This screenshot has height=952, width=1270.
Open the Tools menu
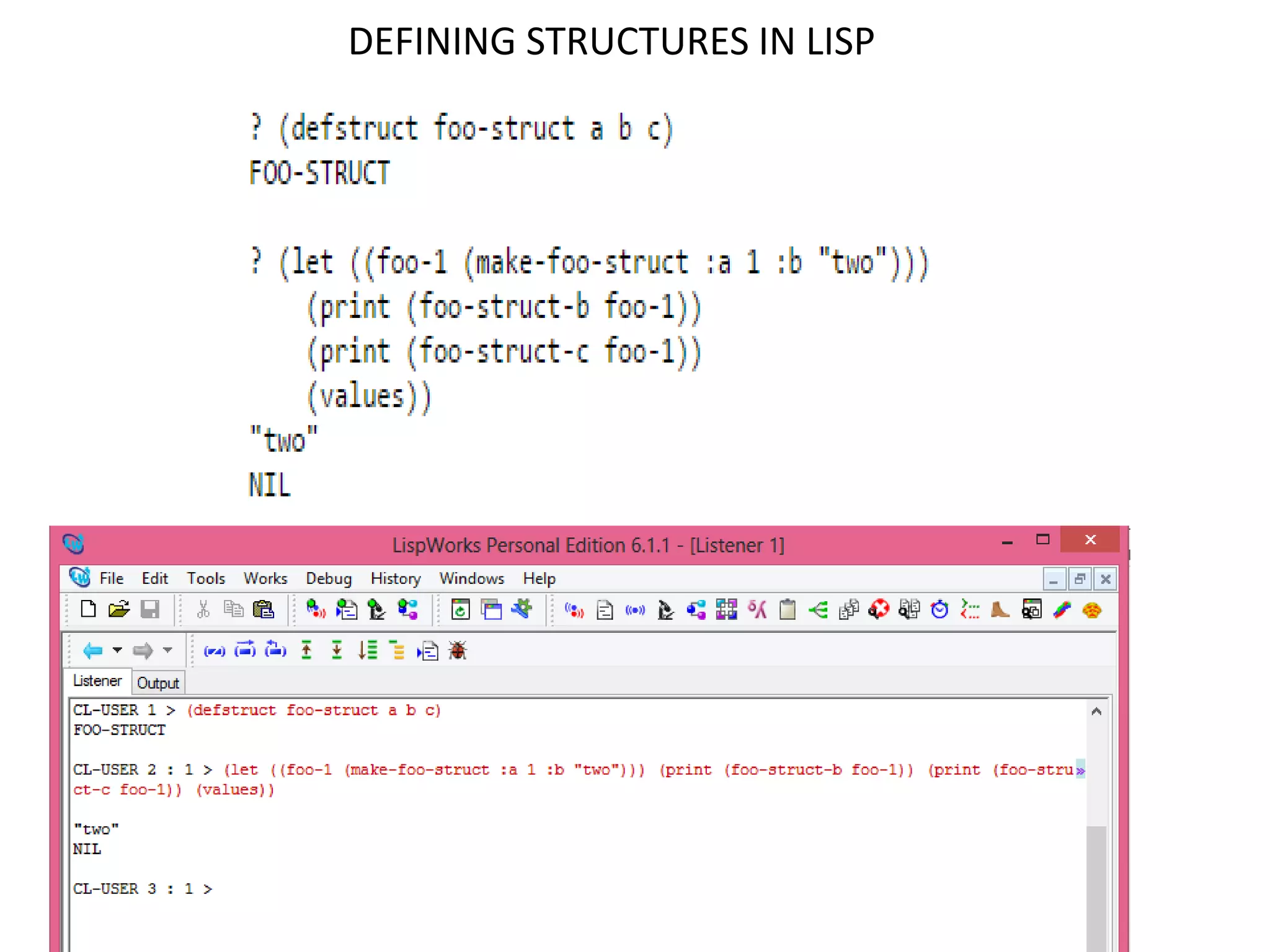[x=206, y=578]
